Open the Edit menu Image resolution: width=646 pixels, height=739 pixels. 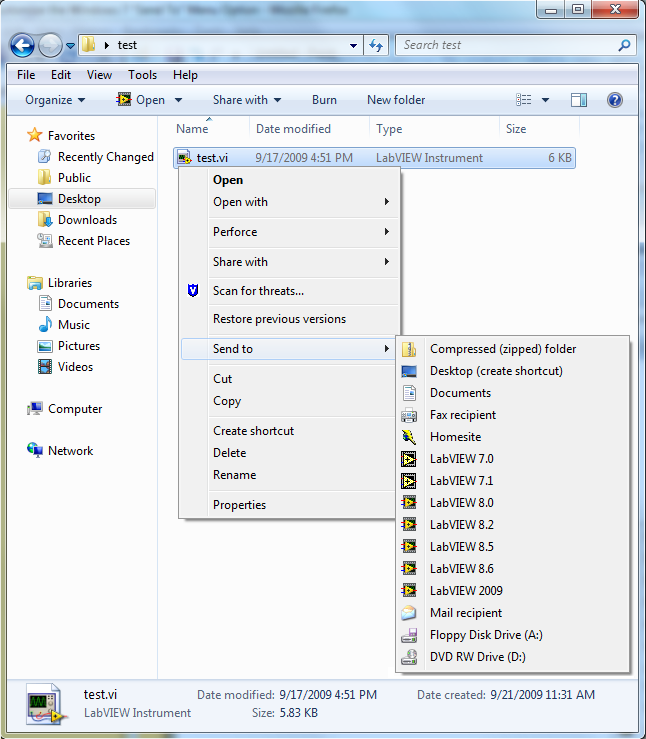[61, 75]
